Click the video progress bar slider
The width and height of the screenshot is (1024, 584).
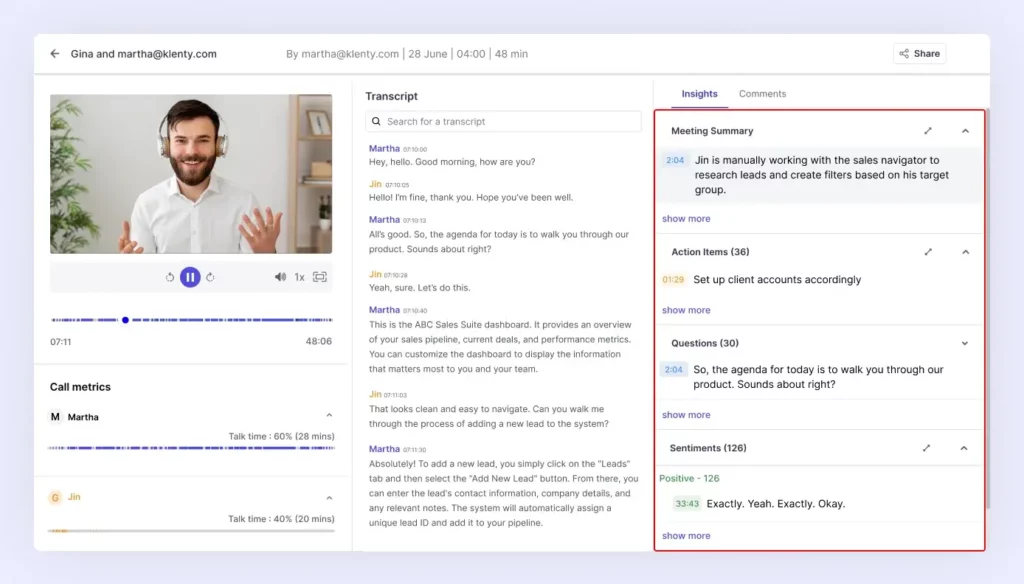click(x=124, y=320)
